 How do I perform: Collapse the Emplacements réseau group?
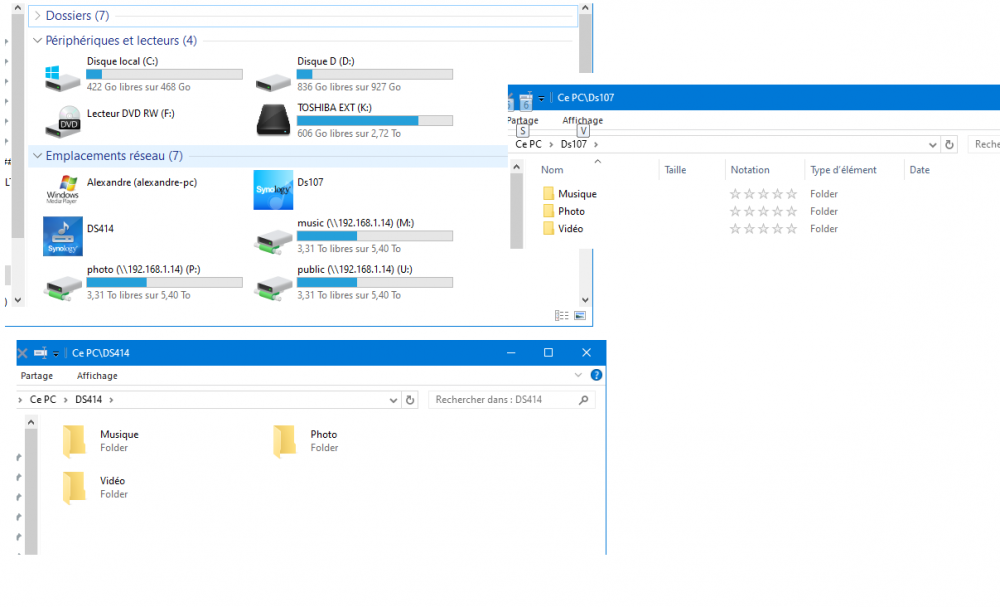coord(38,156)
